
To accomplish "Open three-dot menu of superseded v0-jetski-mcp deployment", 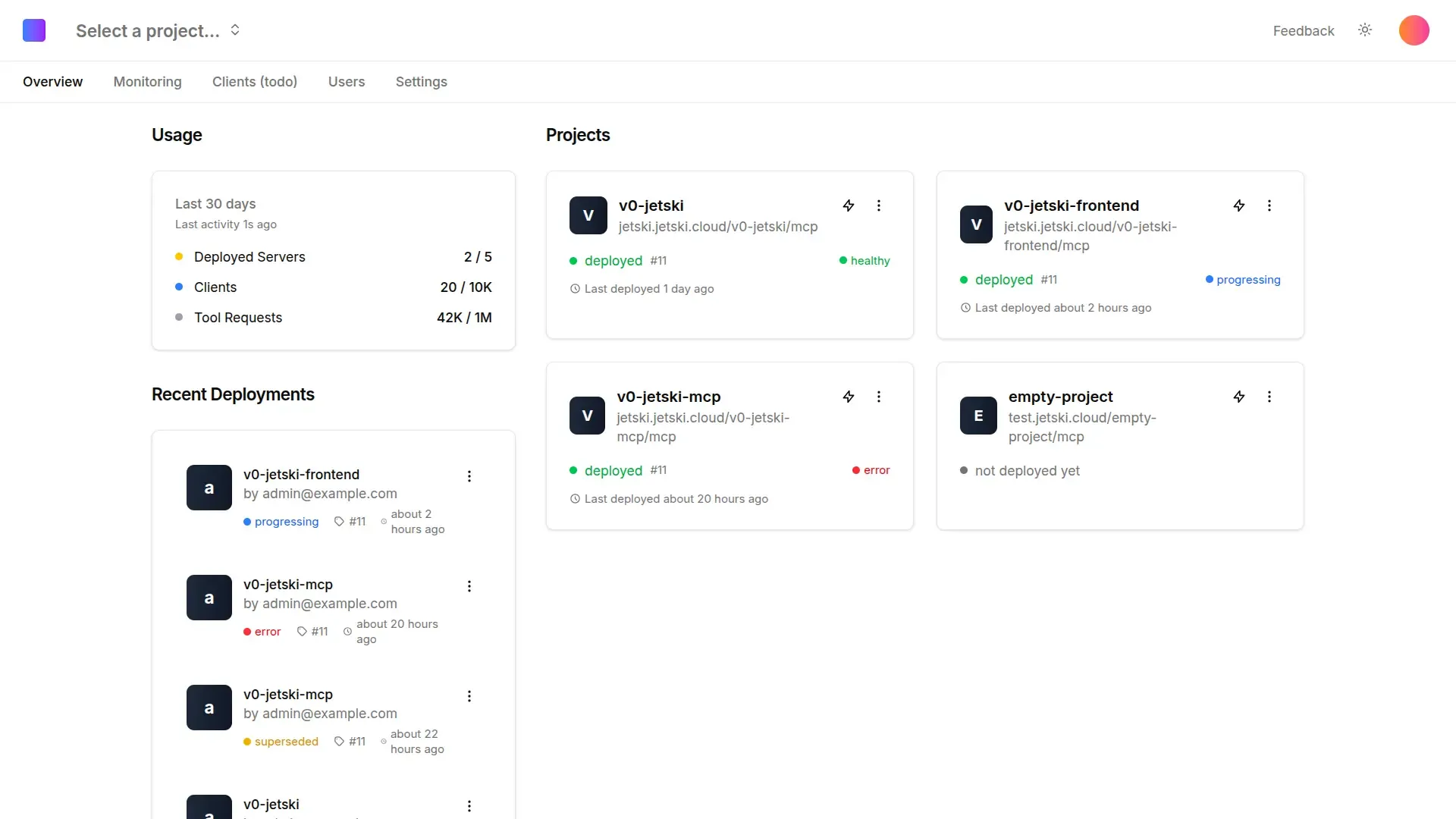I will pos(469,696).
